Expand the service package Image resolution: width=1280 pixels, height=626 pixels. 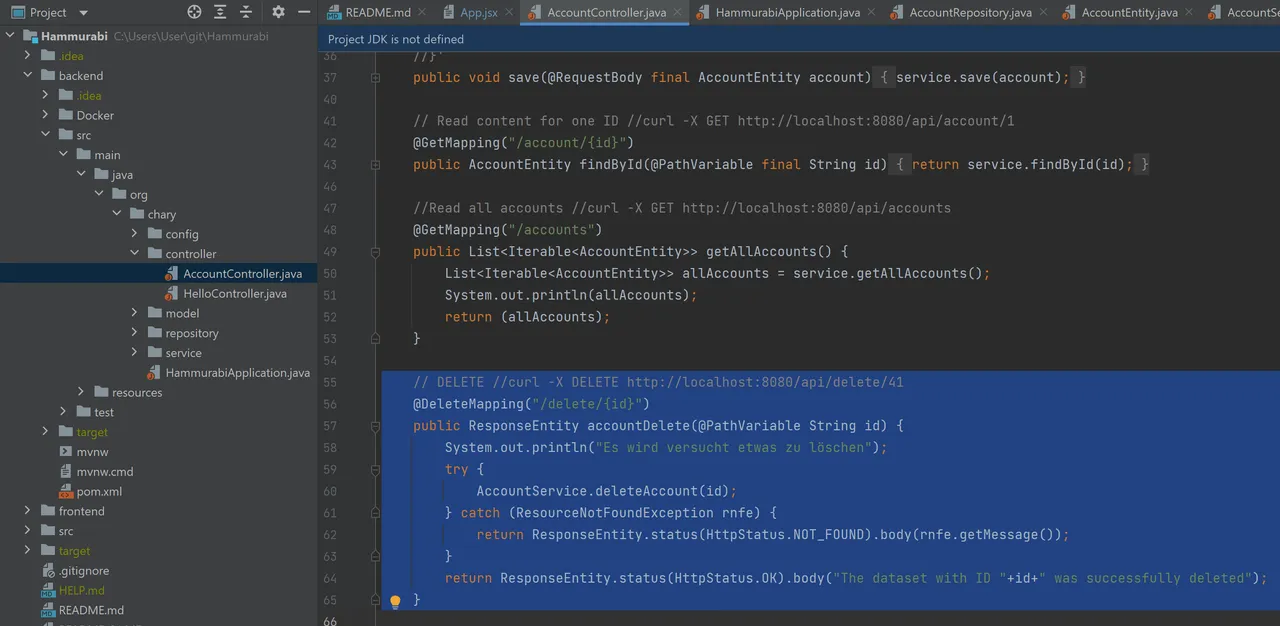click(135, 353)
